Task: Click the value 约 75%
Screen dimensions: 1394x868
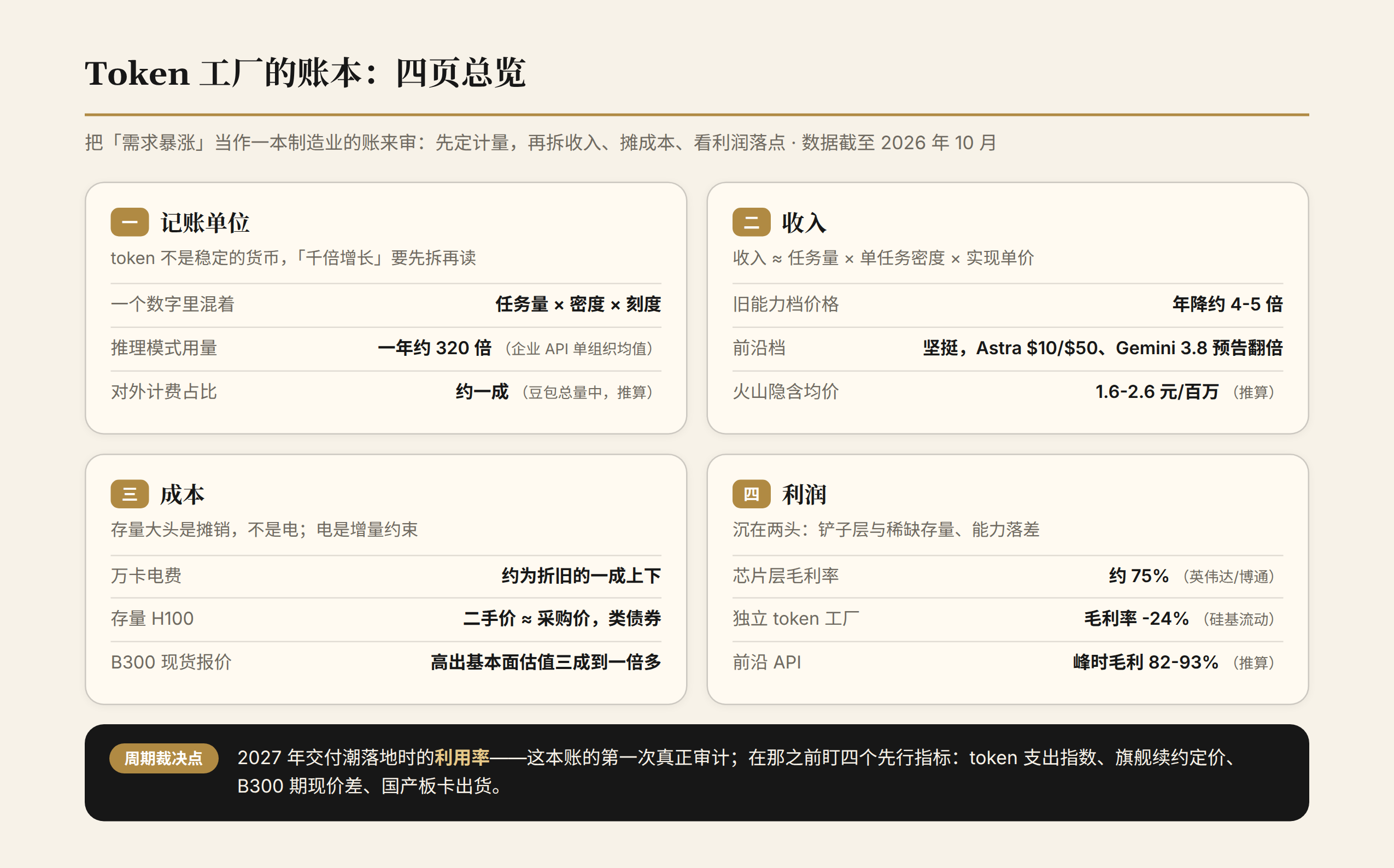Action: [x=1139, y=575]
